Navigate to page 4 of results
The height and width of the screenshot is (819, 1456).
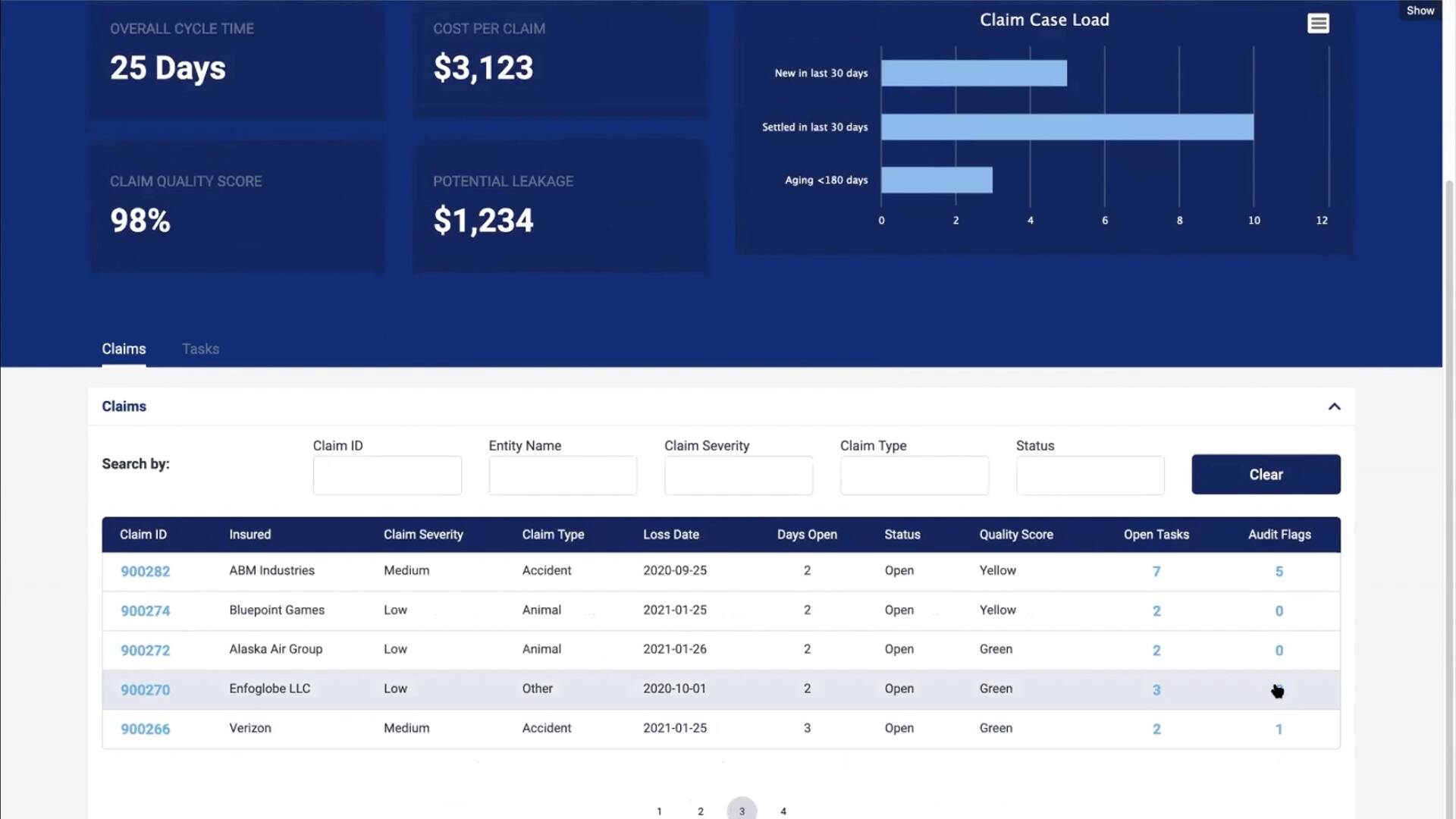[x=783, y=810]
